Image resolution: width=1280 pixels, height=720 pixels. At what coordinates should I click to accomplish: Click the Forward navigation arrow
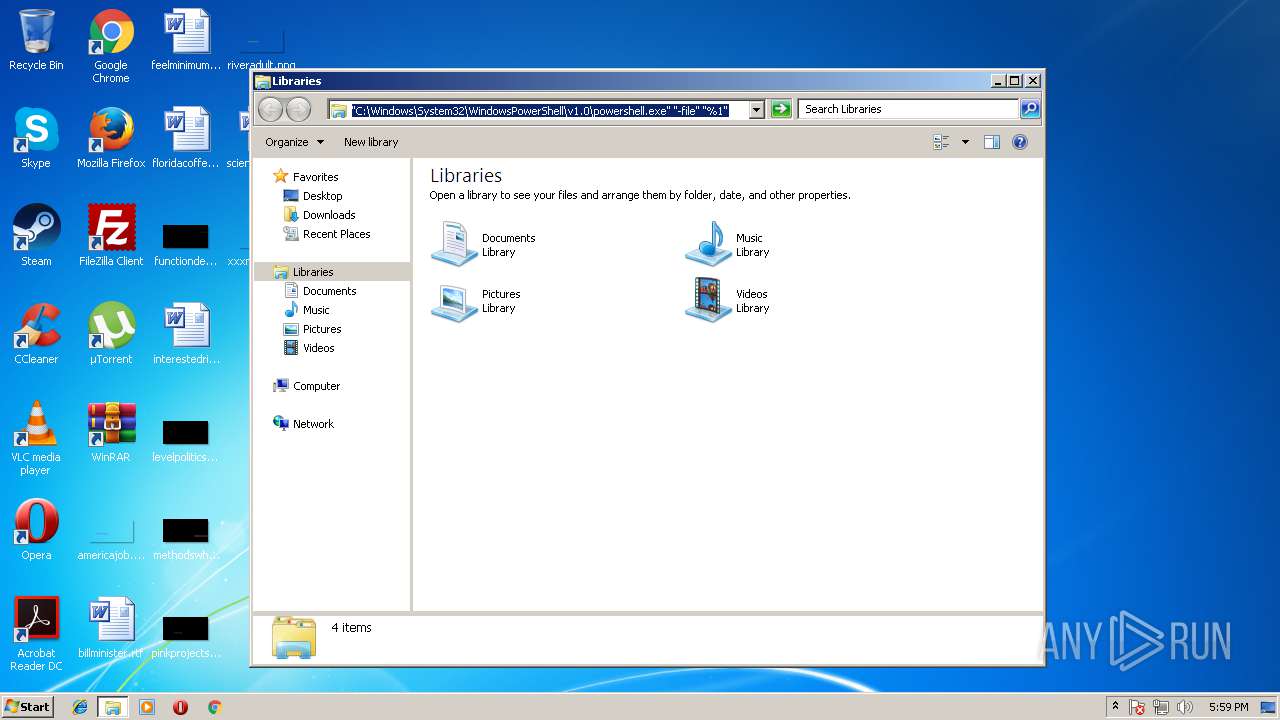coord(298,110)
